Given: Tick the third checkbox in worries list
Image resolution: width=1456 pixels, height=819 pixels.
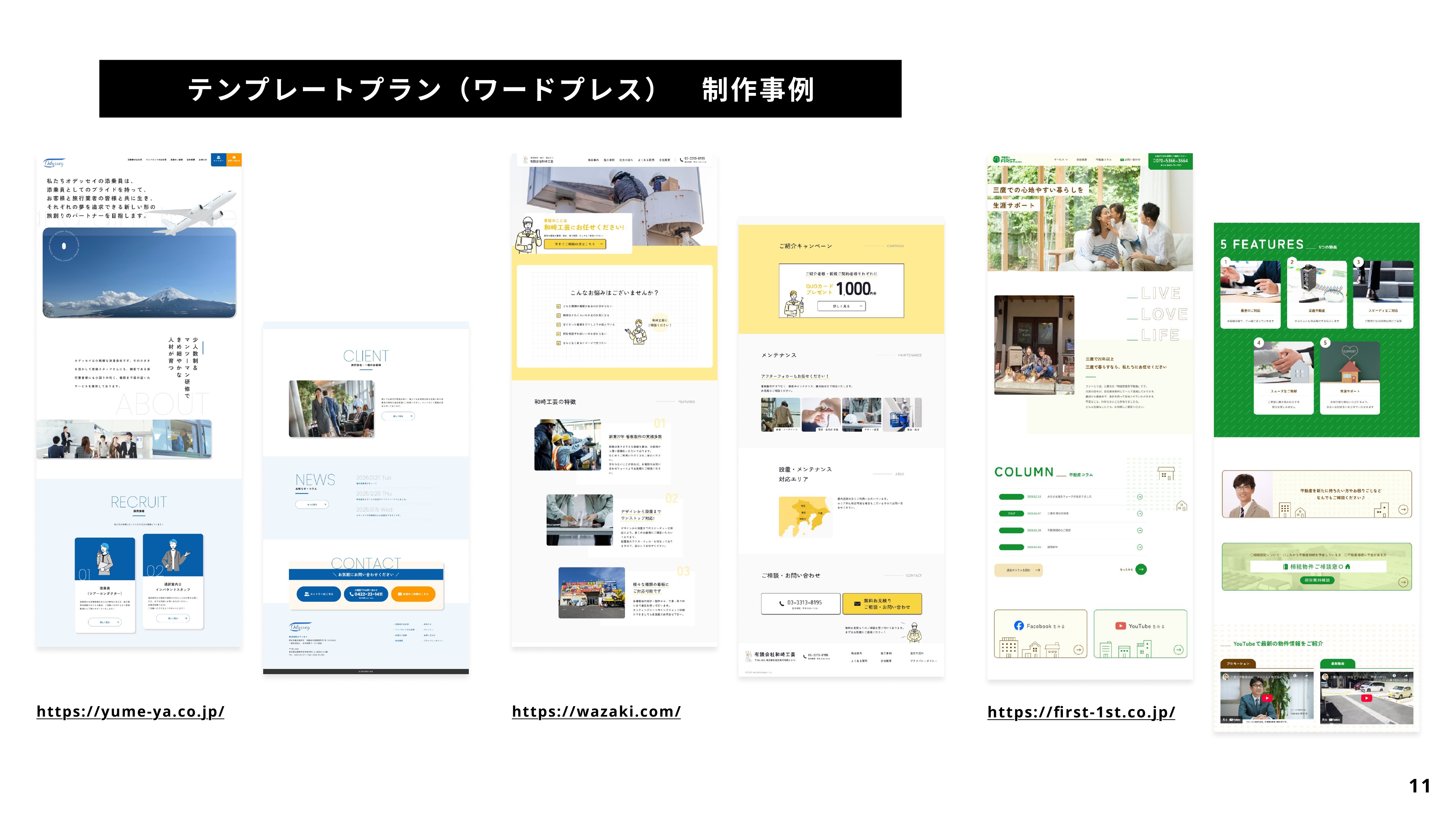Looking at the screenshot, I should (x=558, y=324).
